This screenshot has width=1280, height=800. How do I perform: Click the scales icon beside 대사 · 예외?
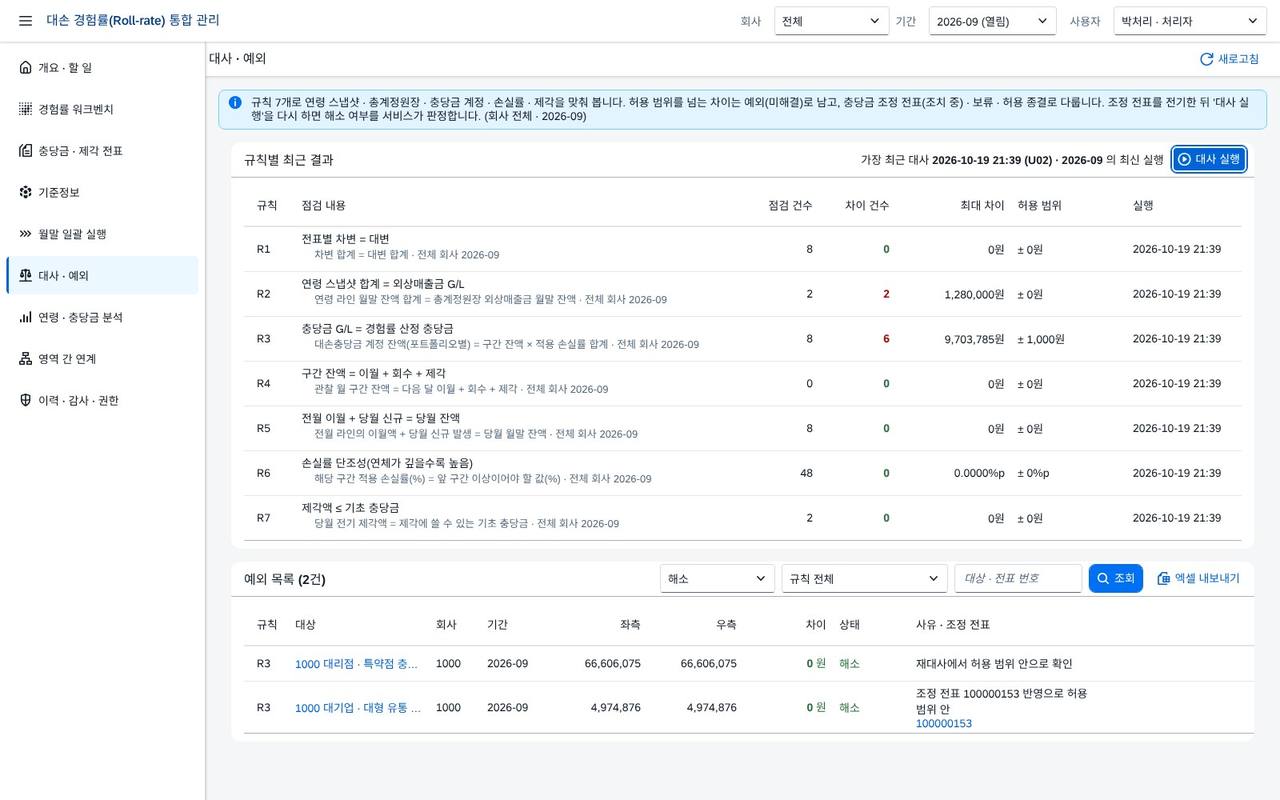pyautogui.click(x=25, y=275)
